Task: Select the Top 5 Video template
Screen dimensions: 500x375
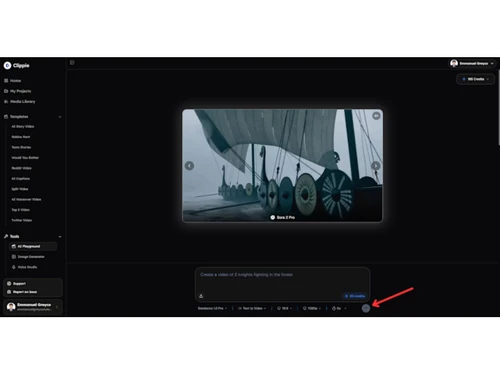Action: pos(20,210)
